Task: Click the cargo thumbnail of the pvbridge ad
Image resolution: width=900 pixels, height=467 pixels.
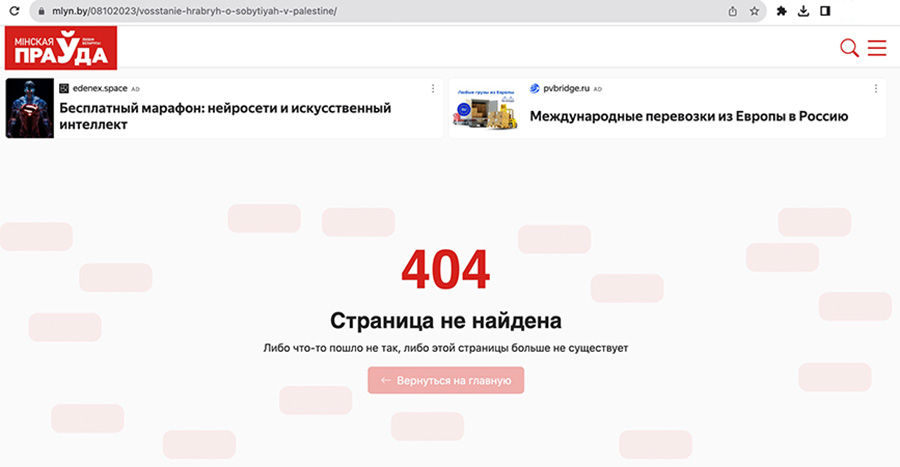Action: click(x=485, y=108)
